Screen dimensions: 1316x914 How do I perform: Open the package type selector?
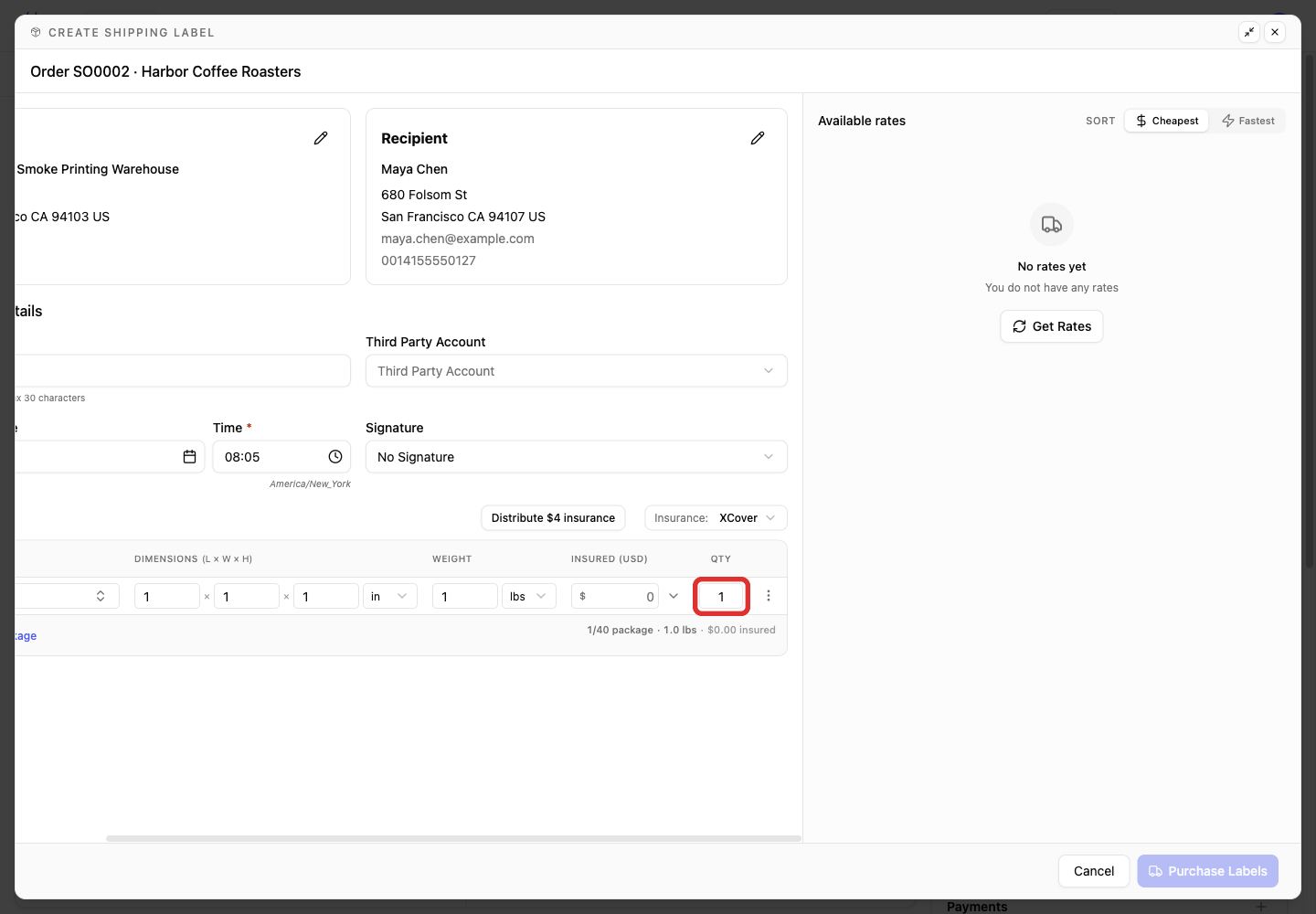pos(68,596)
